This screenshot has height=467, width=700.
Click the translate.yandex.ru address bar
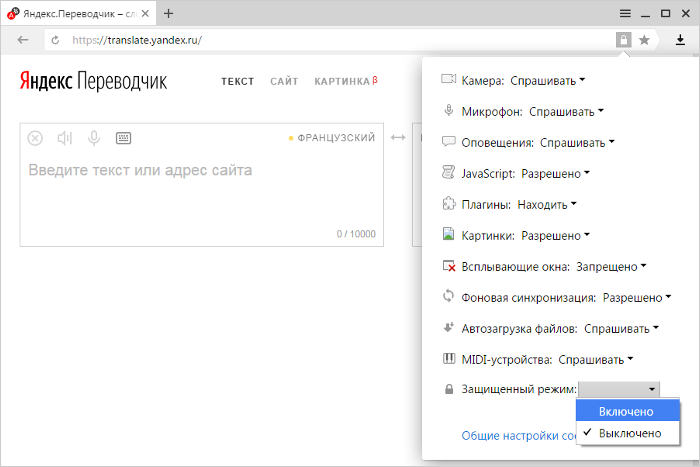pos(330,40)
